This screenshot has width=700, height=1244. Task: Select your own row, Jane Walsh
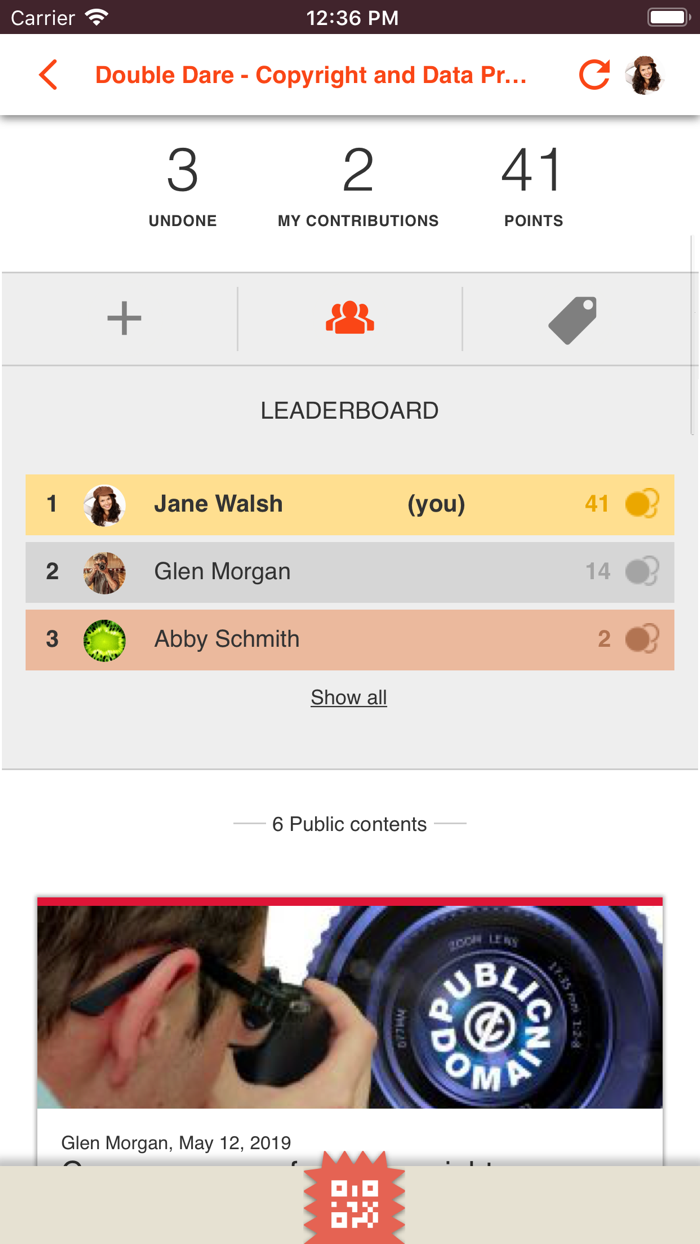300,504
